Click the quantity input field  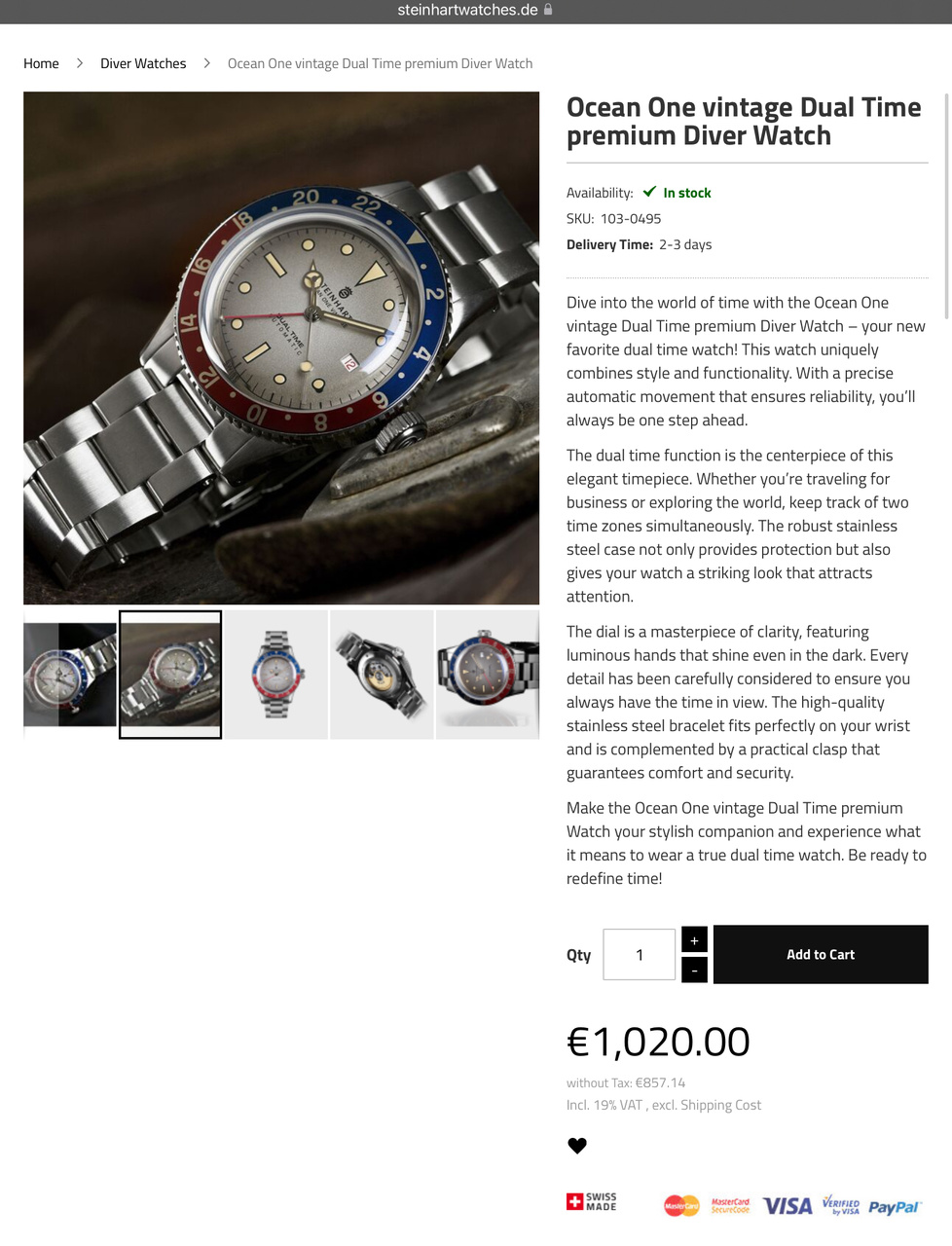tap(640, 955)
